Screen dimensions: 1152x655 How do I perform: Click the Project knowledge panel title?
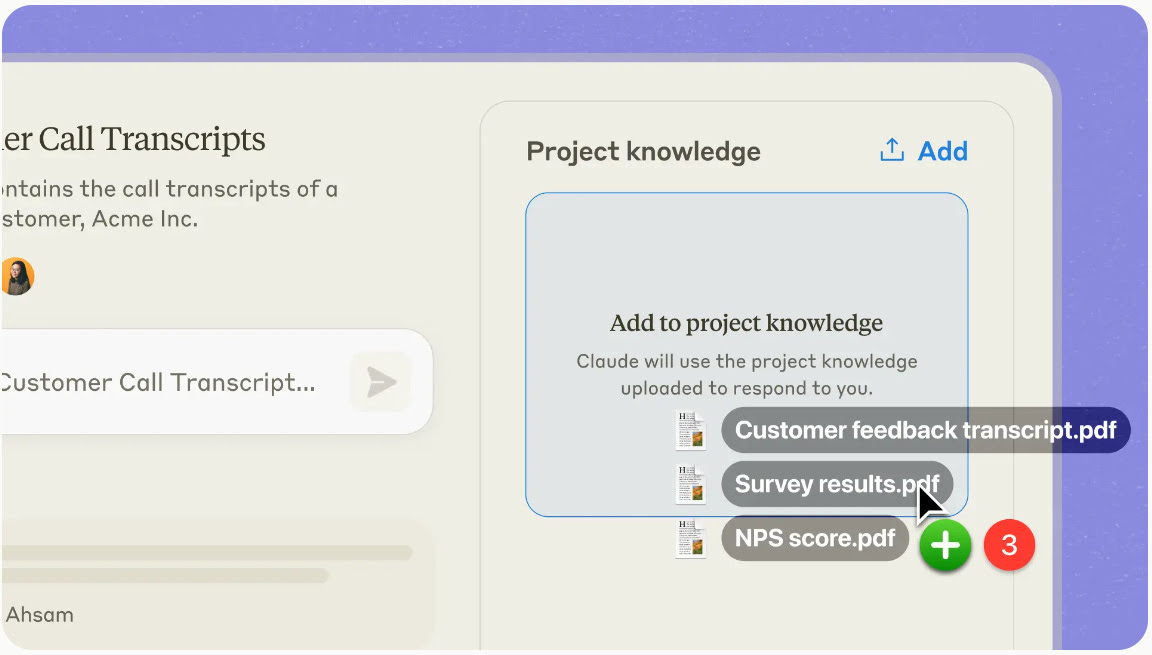[x=644, y=151]
